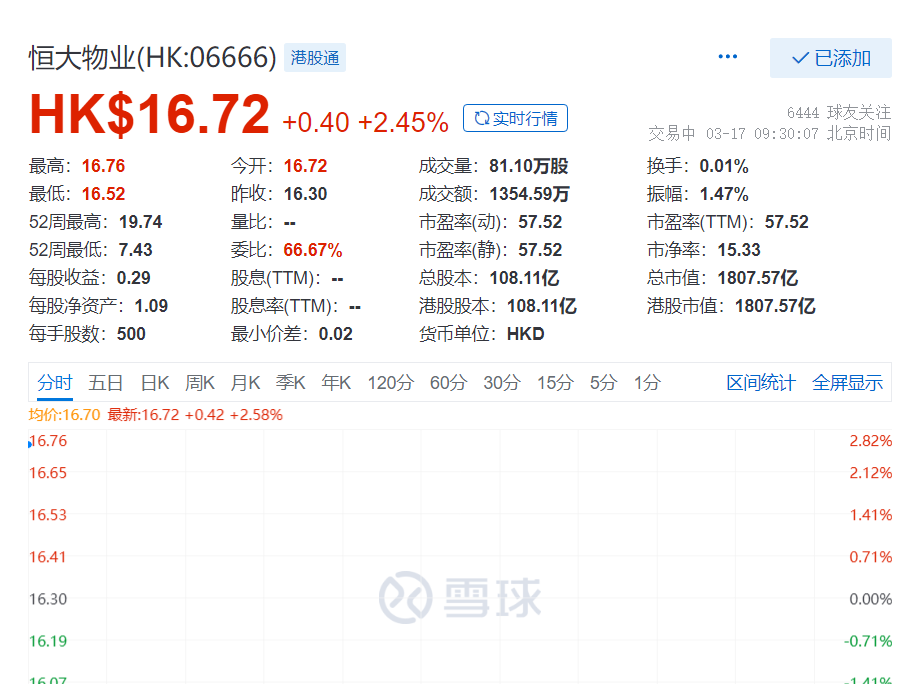Click the 实时行情 button
The image size is (916, 684).
(x=515, y=118)
